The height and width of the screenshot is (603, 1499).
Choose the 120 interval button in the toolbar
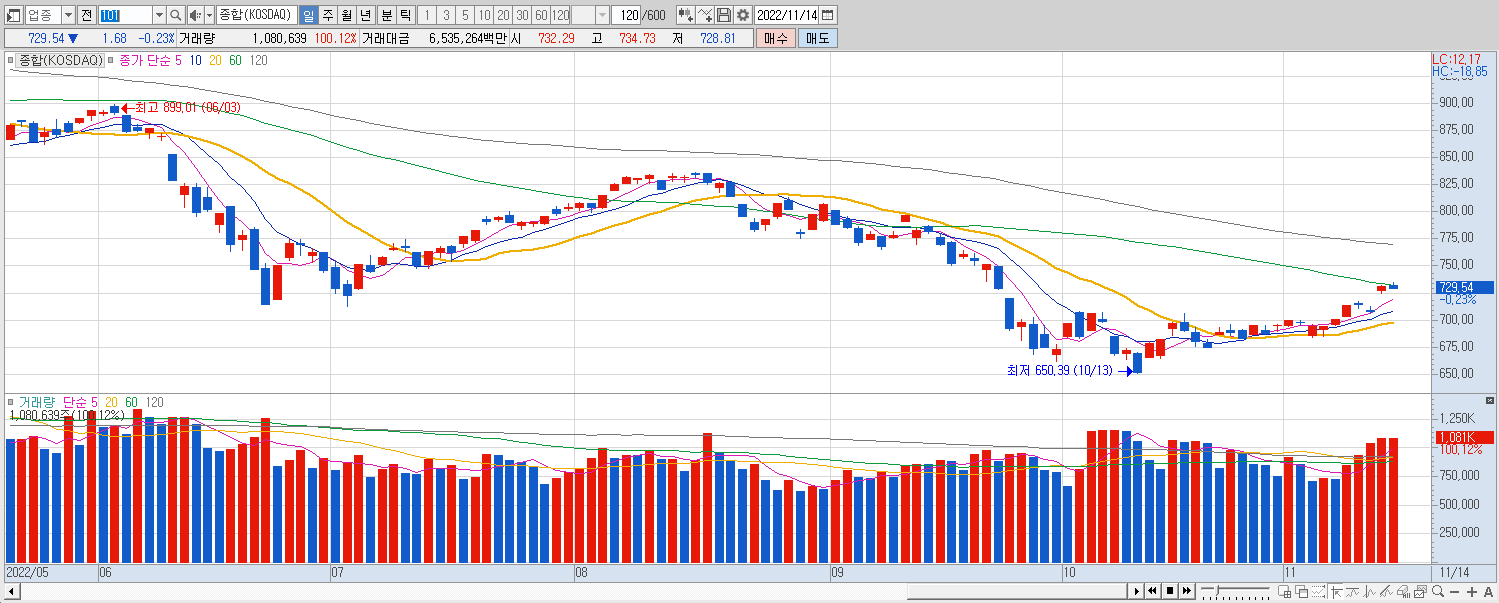[561, 15]
